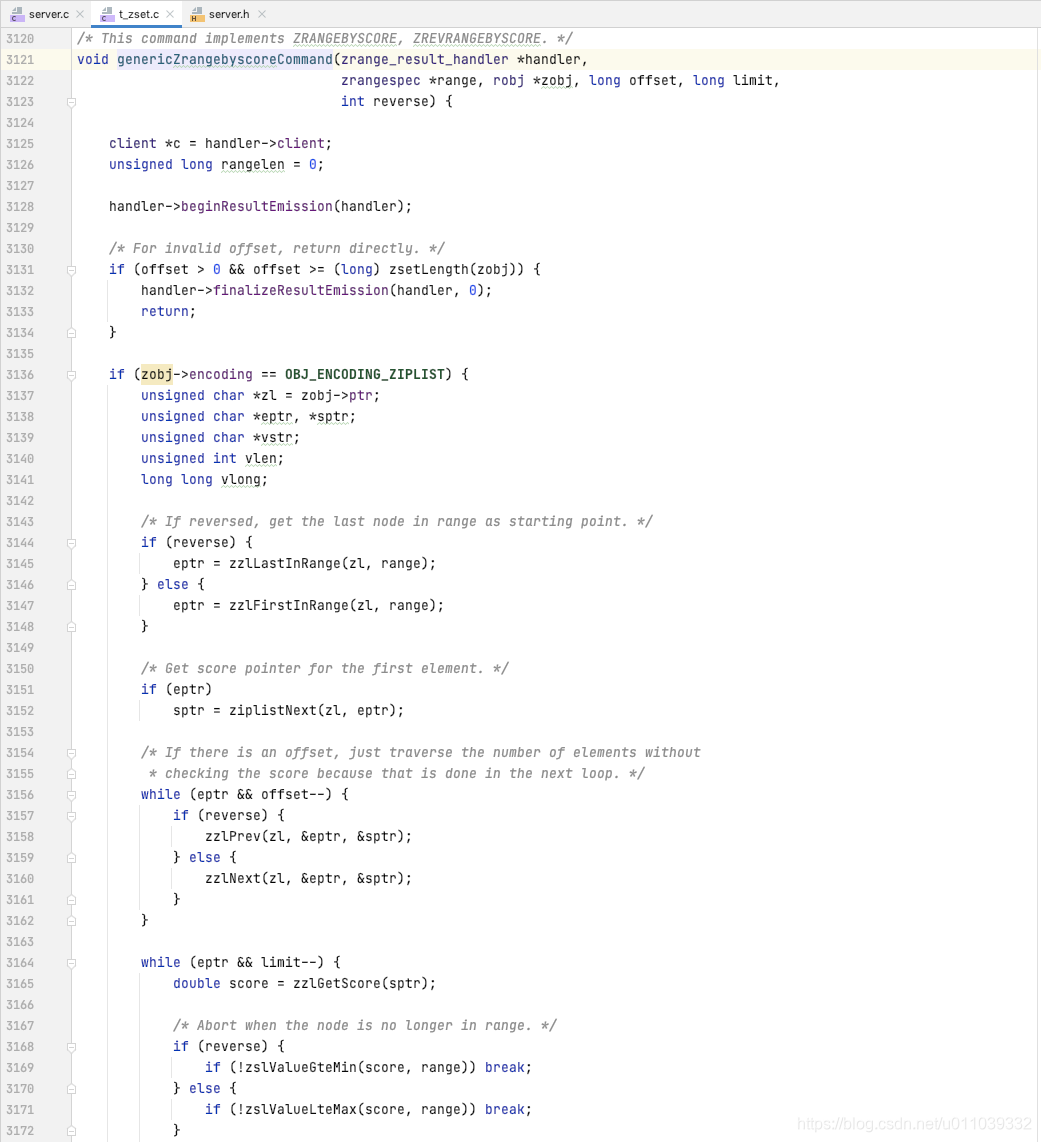Click the zrangespec type name
The height and width of the screenshot is (1142, 1041).
point(380,81)
